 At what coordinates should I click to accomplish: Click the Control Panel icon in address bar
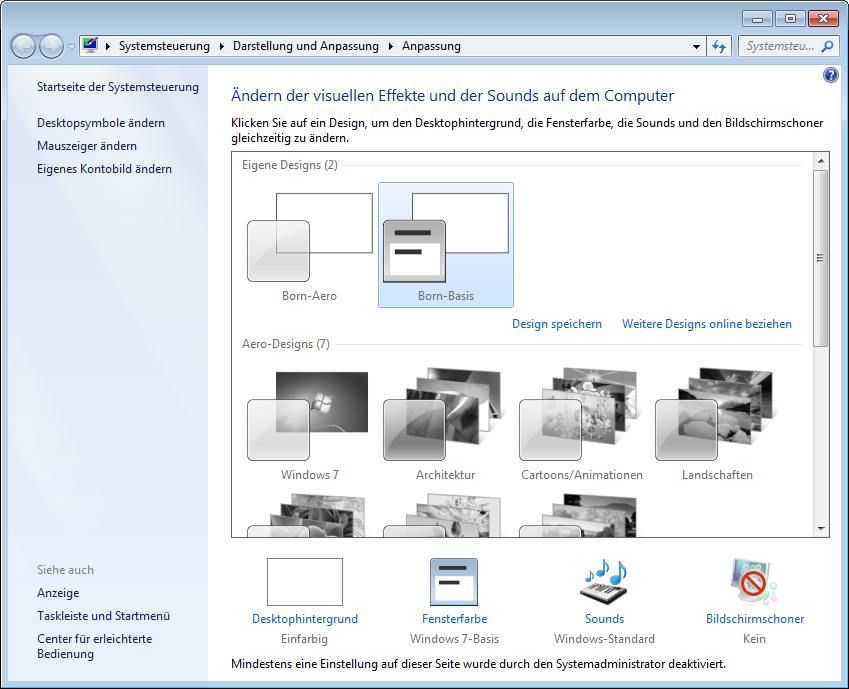point(90,46)
